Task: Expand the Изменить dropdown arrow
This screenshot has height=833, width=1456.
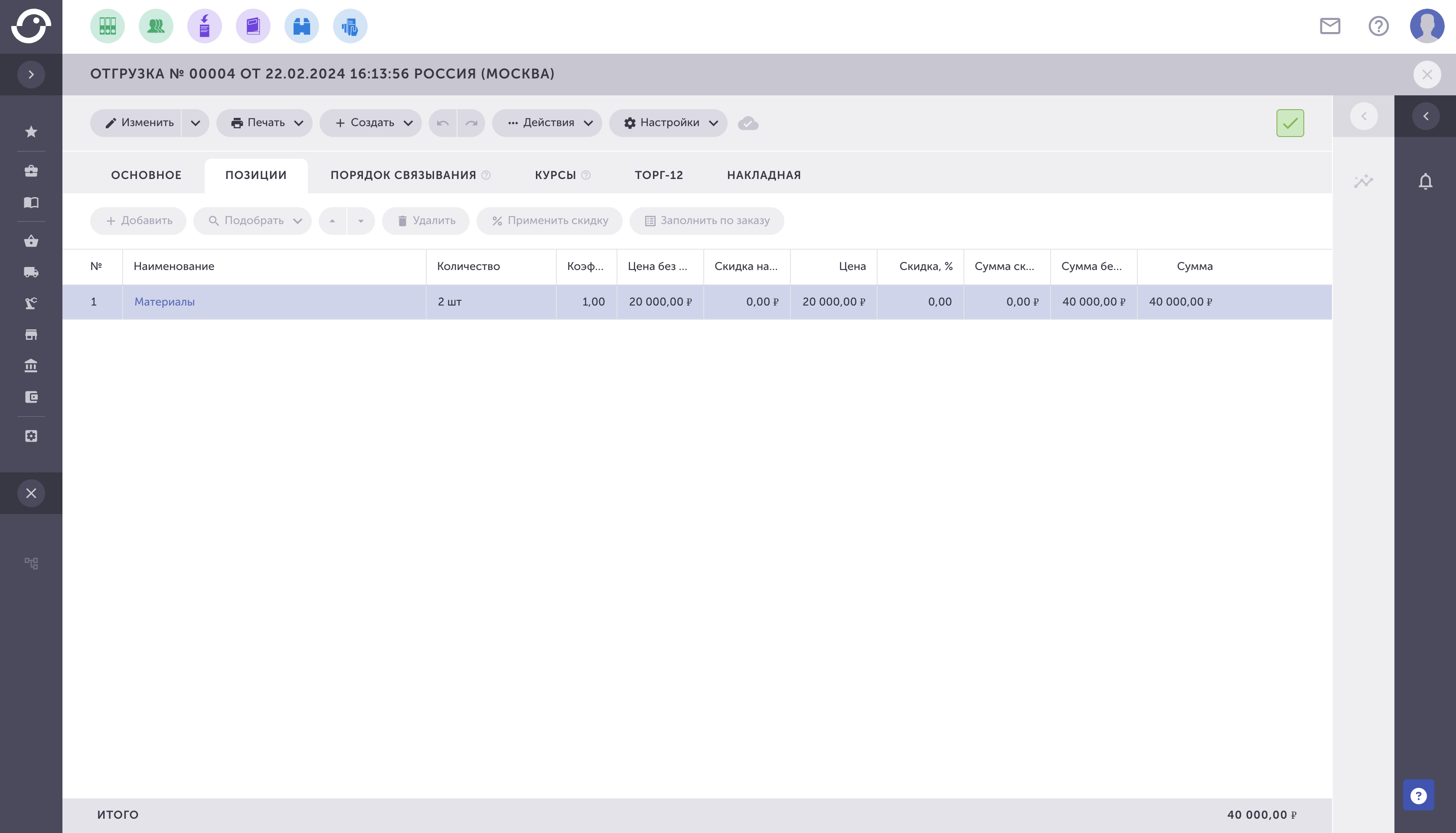Action: (196, 123)
